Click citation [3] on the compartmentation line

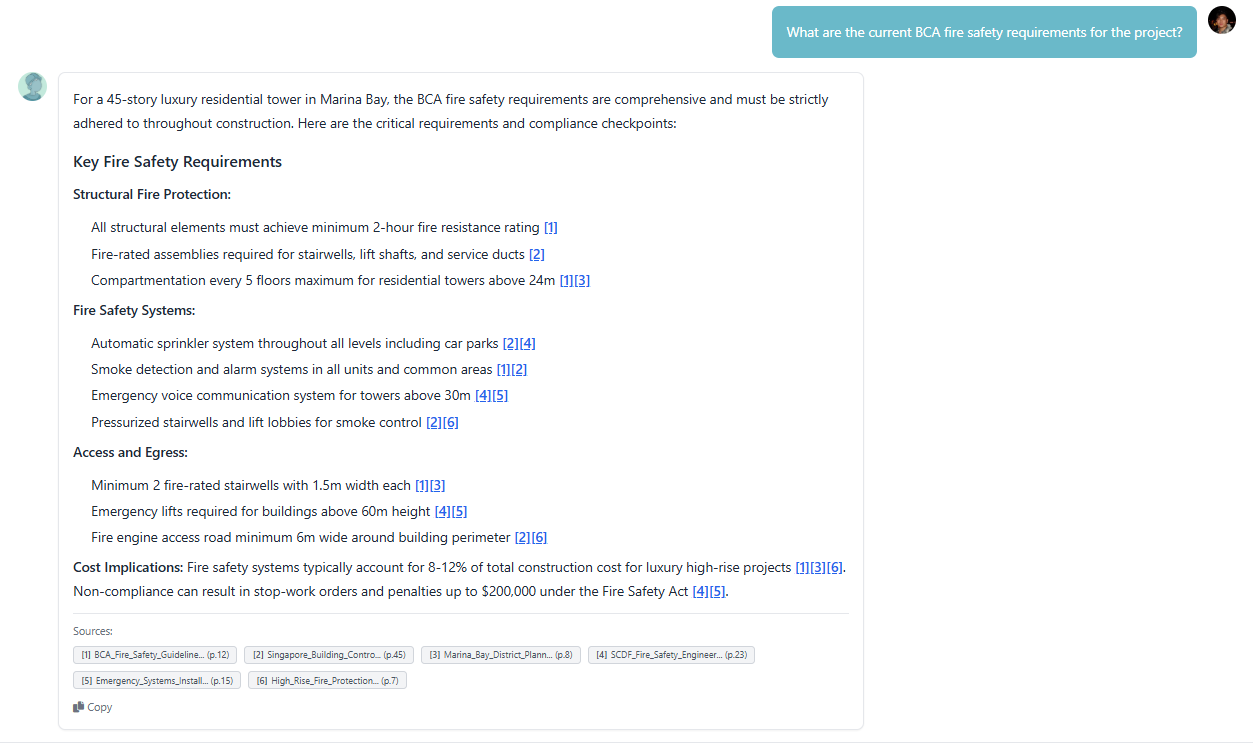[x=582, y=281]
